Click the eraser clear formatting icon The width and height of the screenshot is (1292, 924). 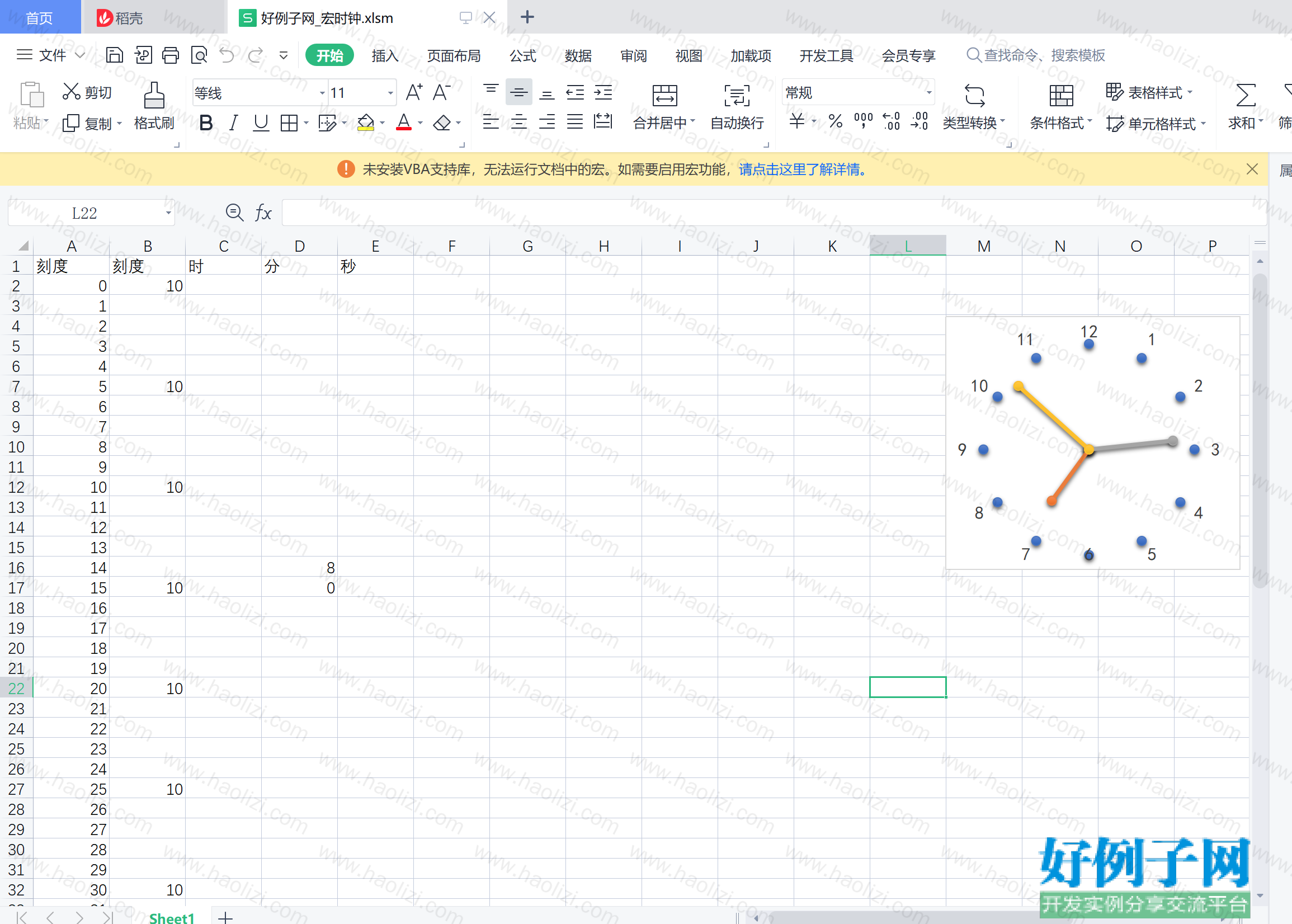442,122
